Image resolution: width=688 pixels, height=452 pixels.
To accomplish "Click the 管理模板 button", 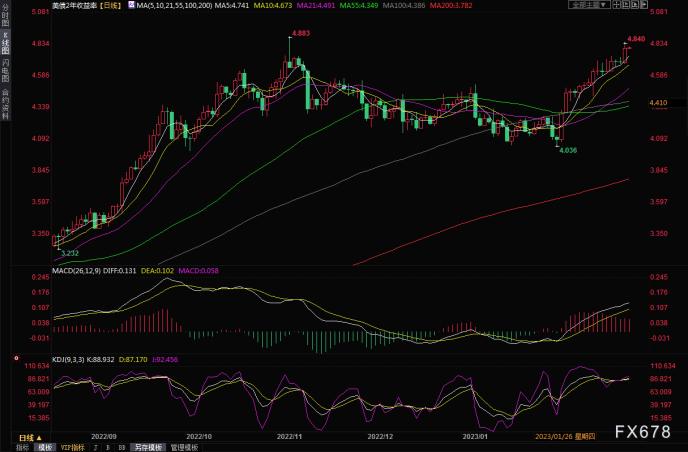I will tap(184, 448).
